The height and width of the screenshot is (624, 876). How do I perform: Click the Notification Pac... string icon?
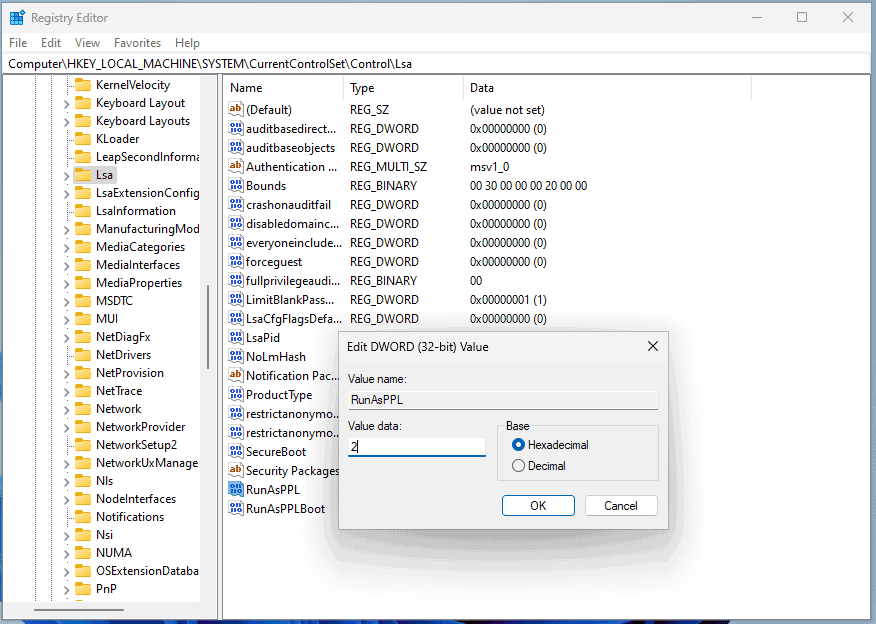pos(236,375)
